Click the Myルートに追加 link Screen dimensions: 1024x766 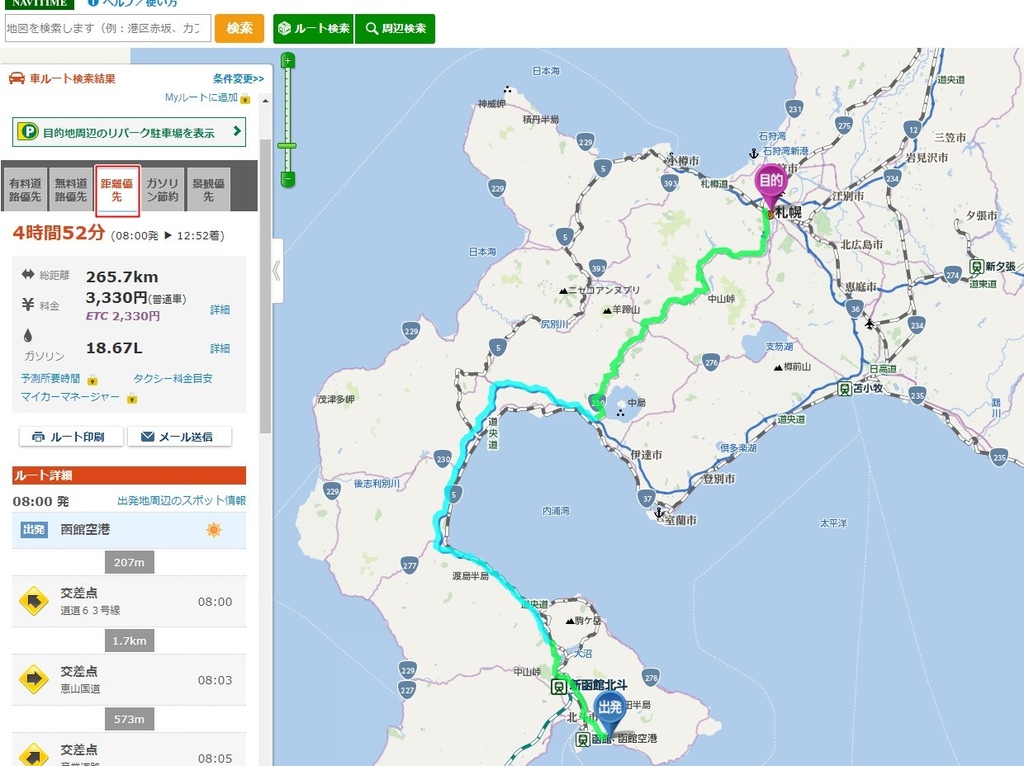coord(201,97)
